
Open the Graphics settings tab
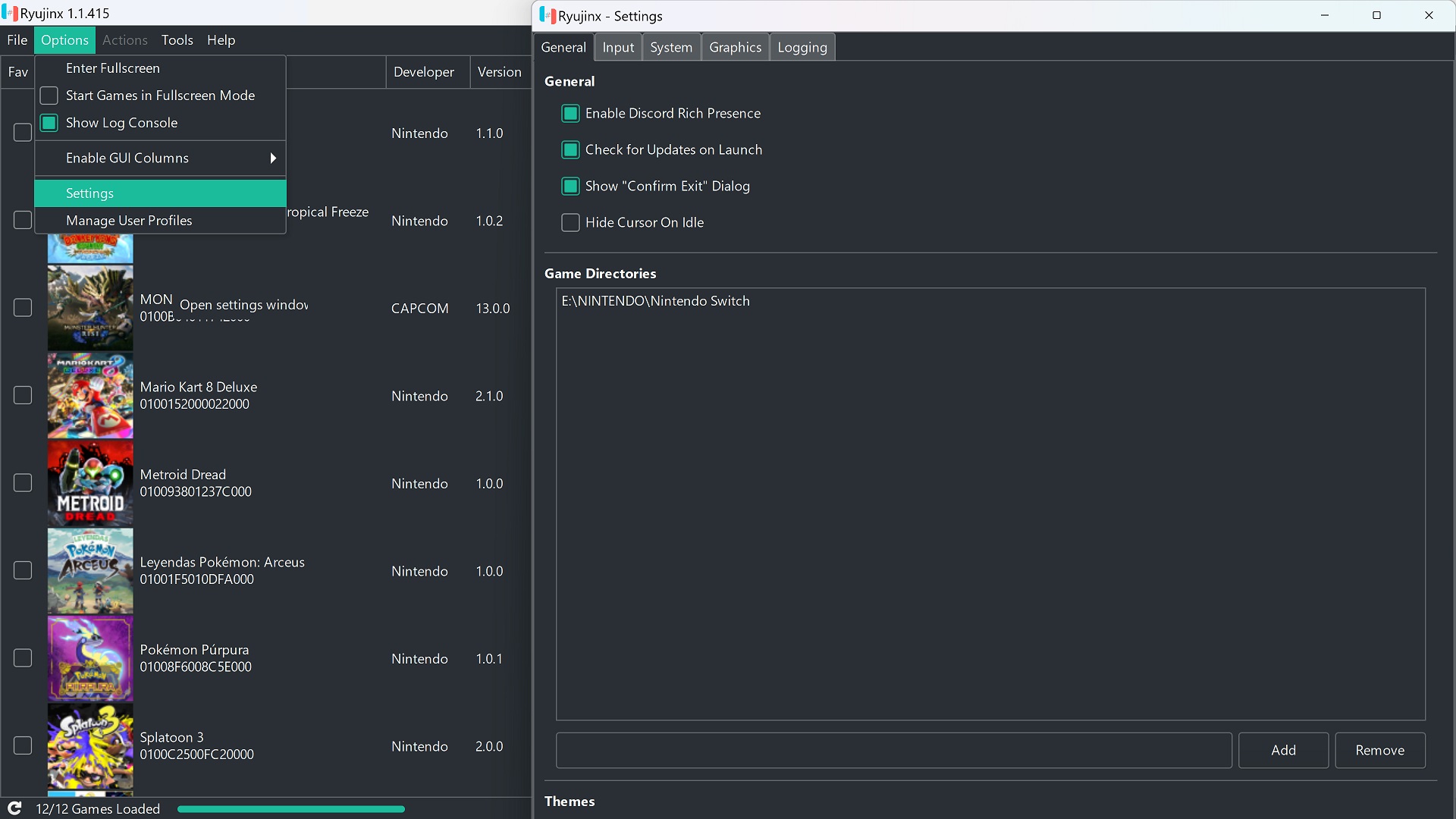coord(735,47)
